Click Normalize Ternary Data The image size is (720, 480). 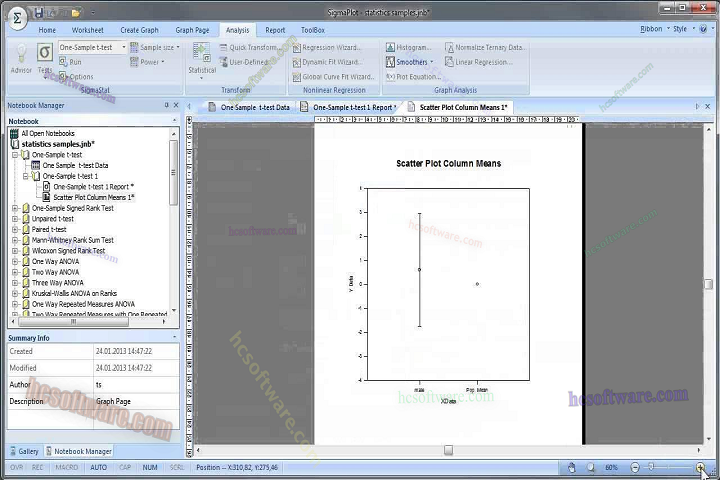coord(485,47)
